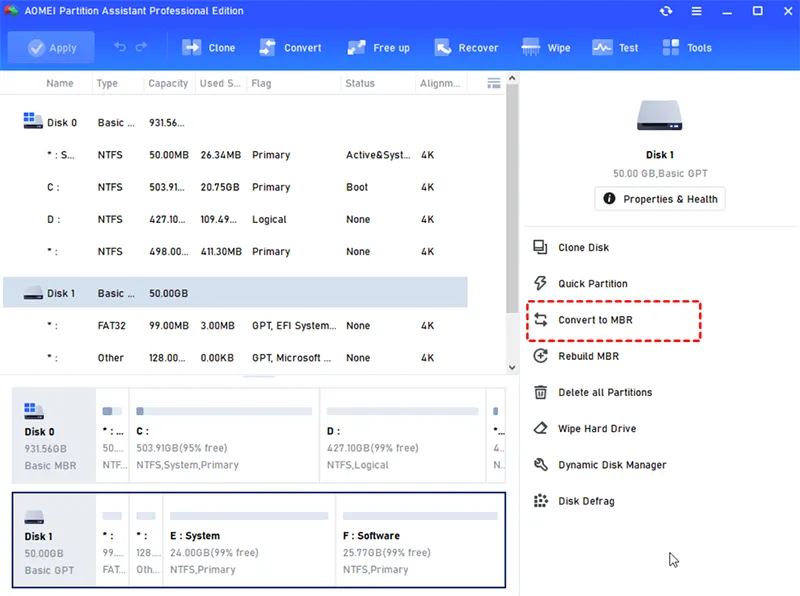
Task: Select the 128MB Other partition block on Disk 1
Action: point(146,540)
